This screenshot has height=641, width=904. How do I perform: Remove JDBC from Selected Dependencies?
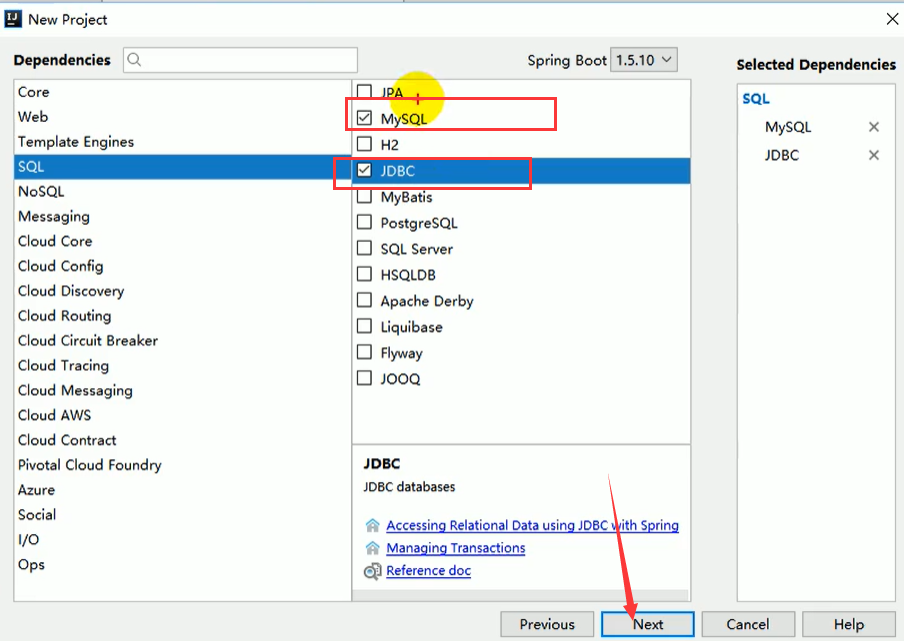coord(873,155)
